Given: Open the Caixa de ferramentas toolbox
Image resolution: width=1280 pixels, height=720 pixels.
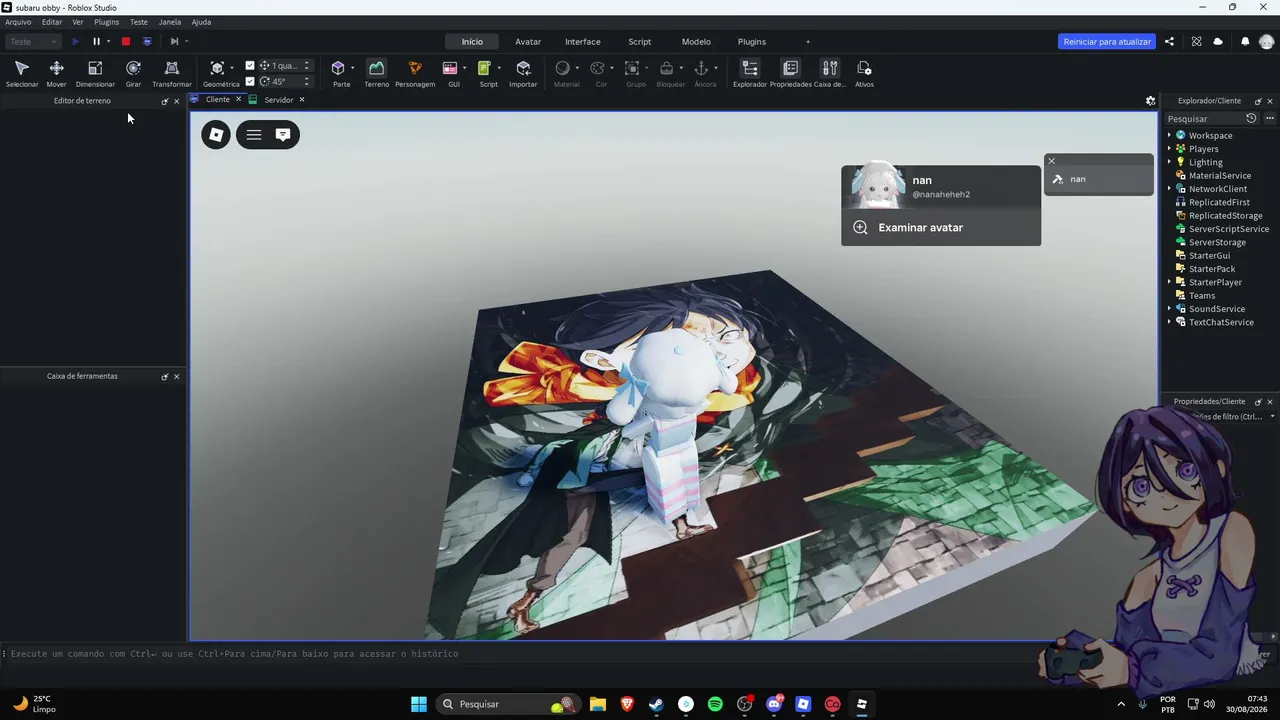Looking at the screenshot, I should click(830, 73).
